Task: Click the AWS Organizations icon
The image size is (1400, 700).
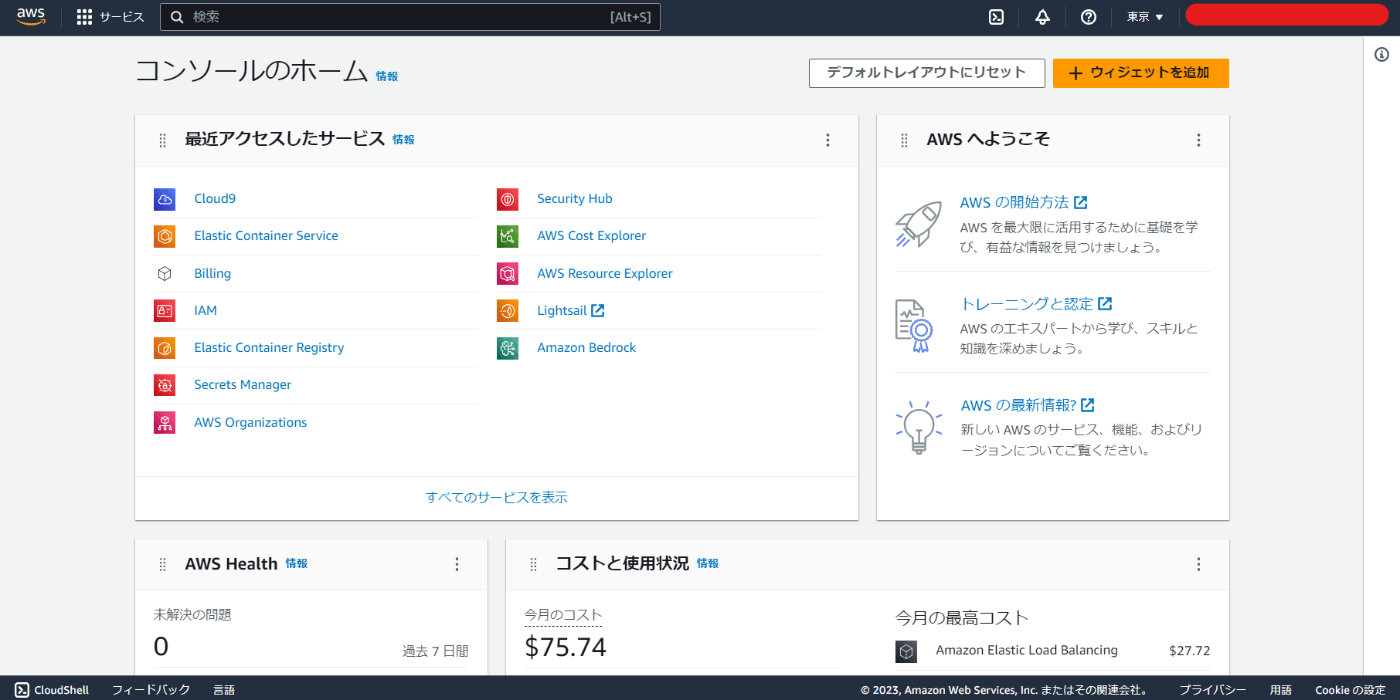Action: click(165, 423)
